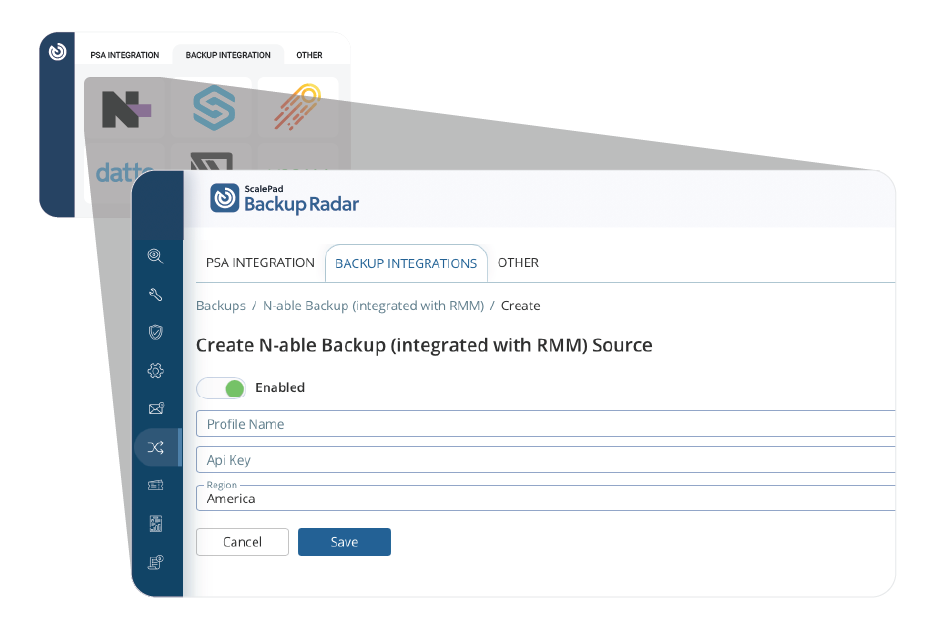The width and height of the screenshot is (947, 636).
Task: Select BACKUP INTEGRATION tab in background window
Action: pos(228,55)
